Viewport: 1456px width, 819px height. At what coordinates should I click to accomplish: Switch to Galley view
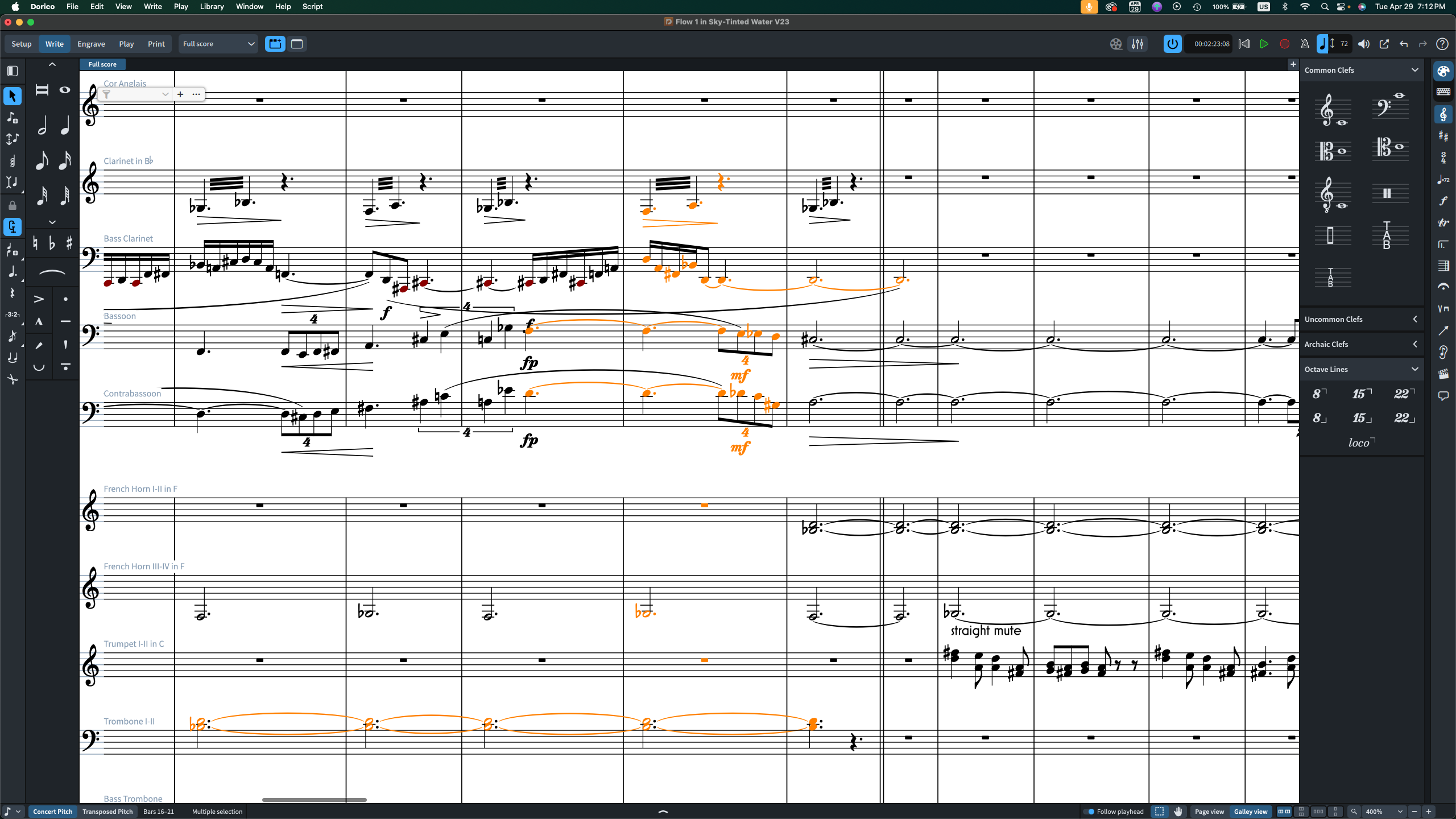[1251, 812]
